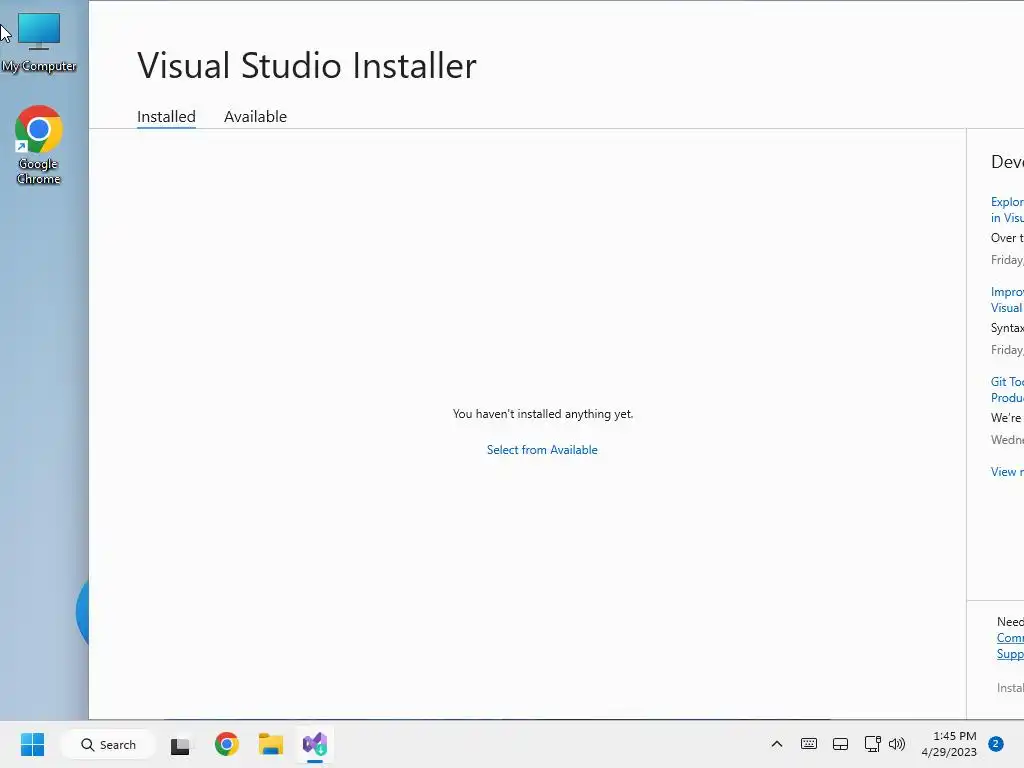Switch to the Available tab
The height and width of the screenshot is (768, 1024).
tap(255, 116)
